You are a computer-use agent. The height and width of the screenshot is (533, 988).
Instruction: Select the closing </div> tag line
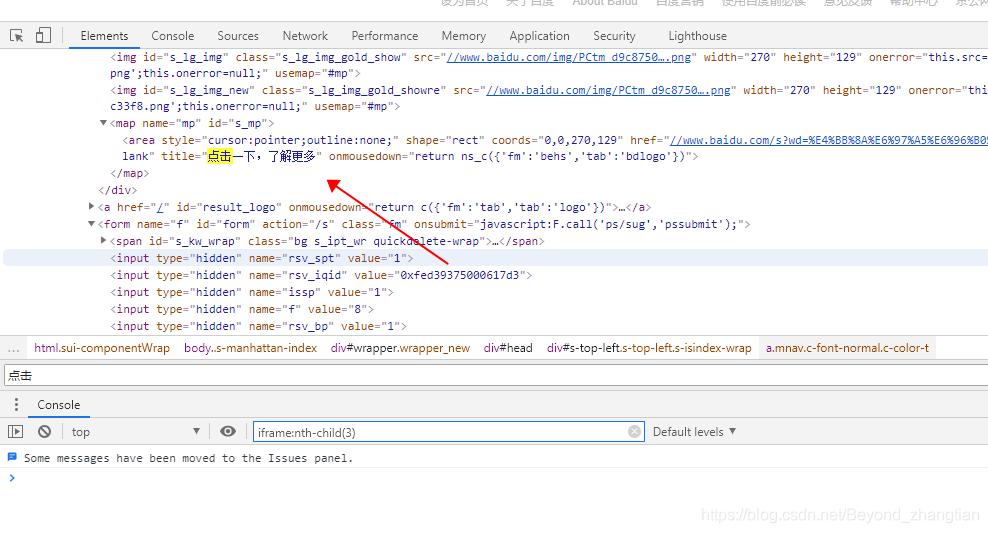(x=118, y=190)
